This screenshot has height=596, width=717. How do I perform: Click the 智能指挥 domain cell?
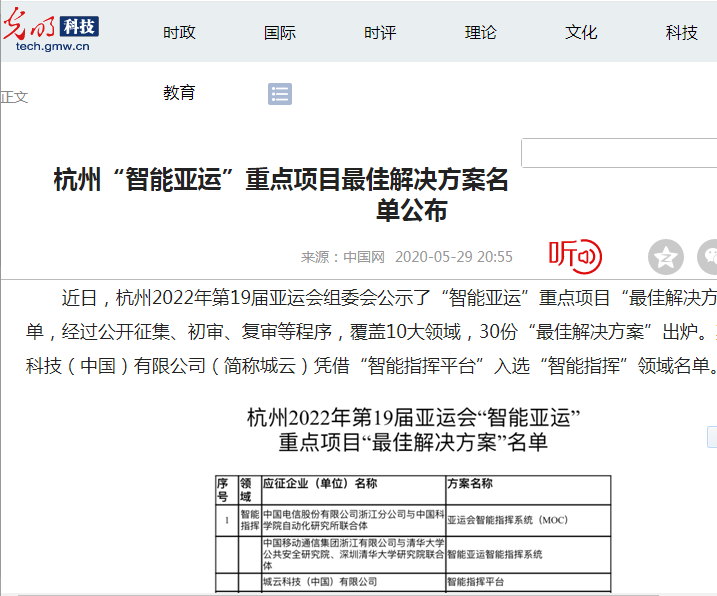coord(250,520)
